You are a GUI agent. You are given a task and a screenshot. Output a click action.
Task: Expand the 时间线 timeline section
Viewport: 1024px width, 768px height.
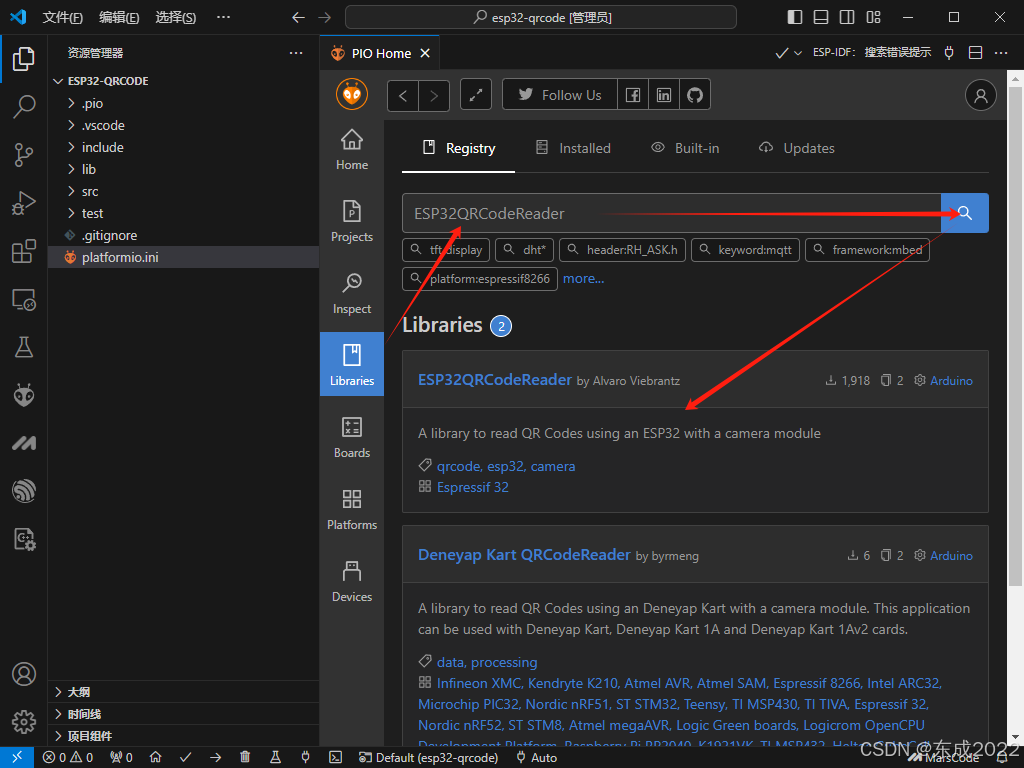tap(184, 714)
